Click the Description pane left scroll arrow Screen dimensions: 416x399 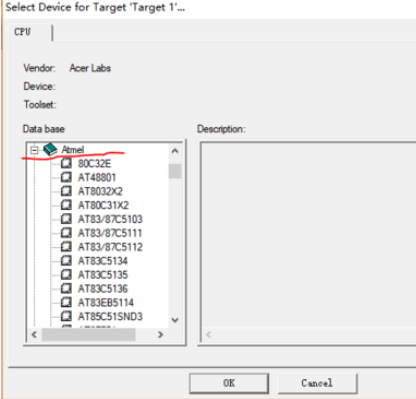[209, 334]
